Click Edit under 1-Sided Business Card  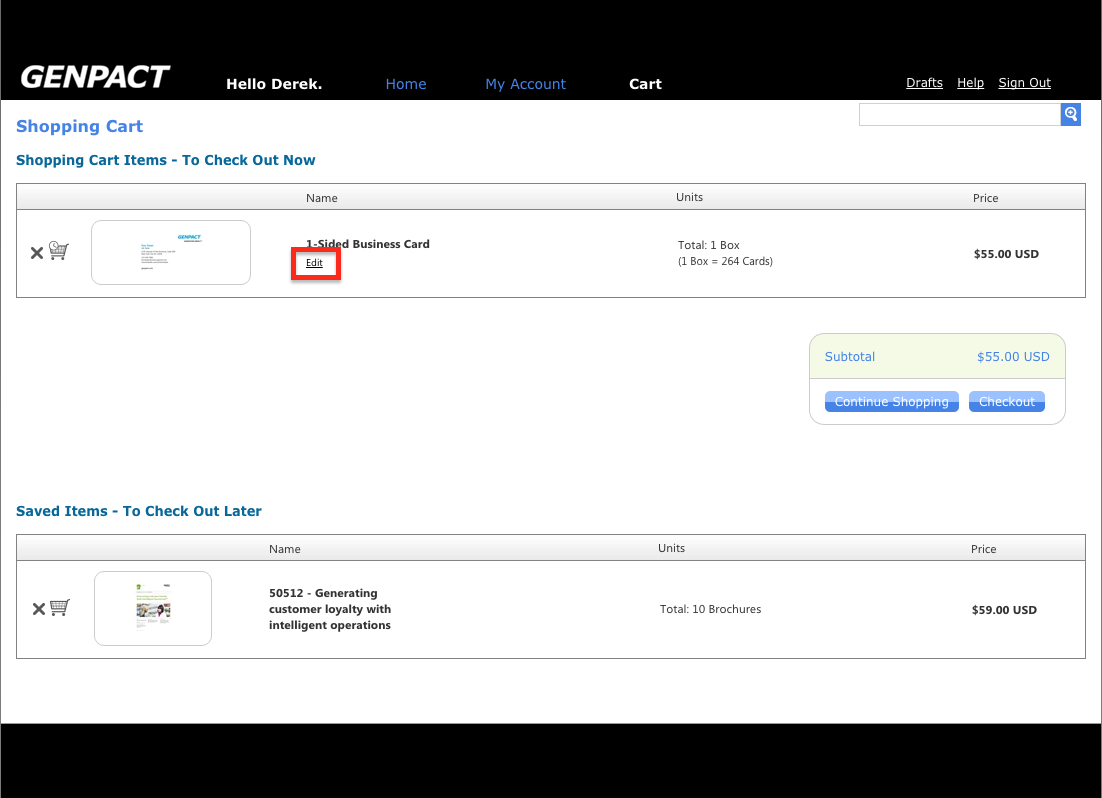(315, 263)
